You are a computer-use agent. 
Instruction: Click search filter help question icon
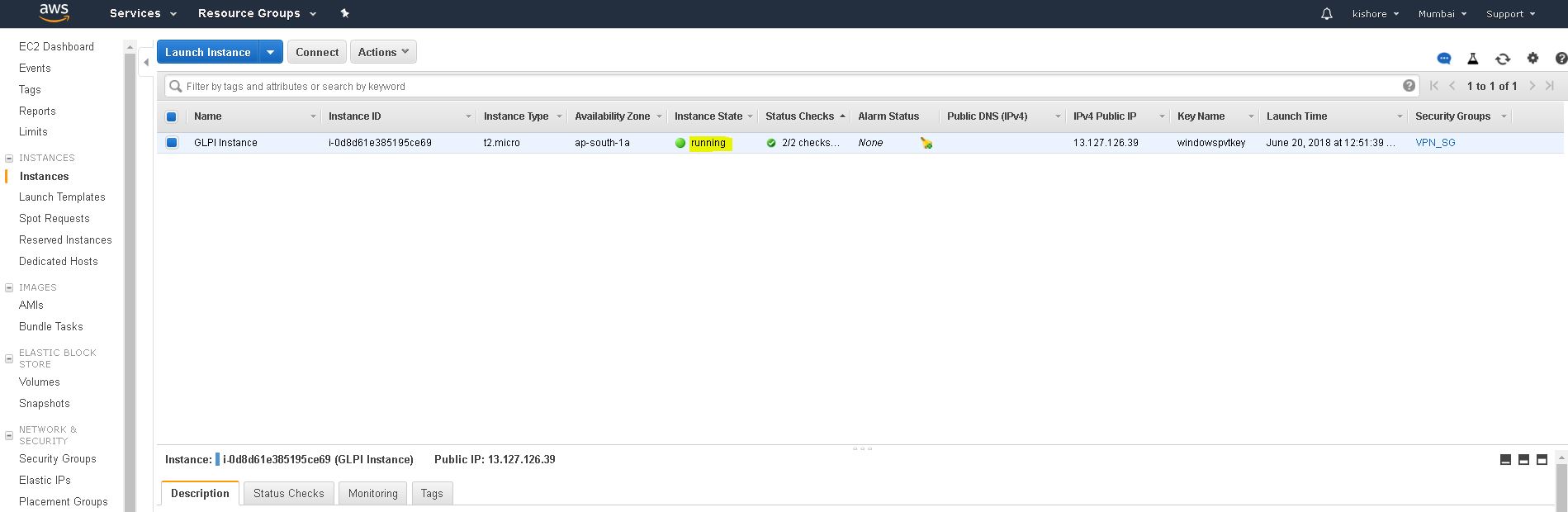tap(1409, 86)
